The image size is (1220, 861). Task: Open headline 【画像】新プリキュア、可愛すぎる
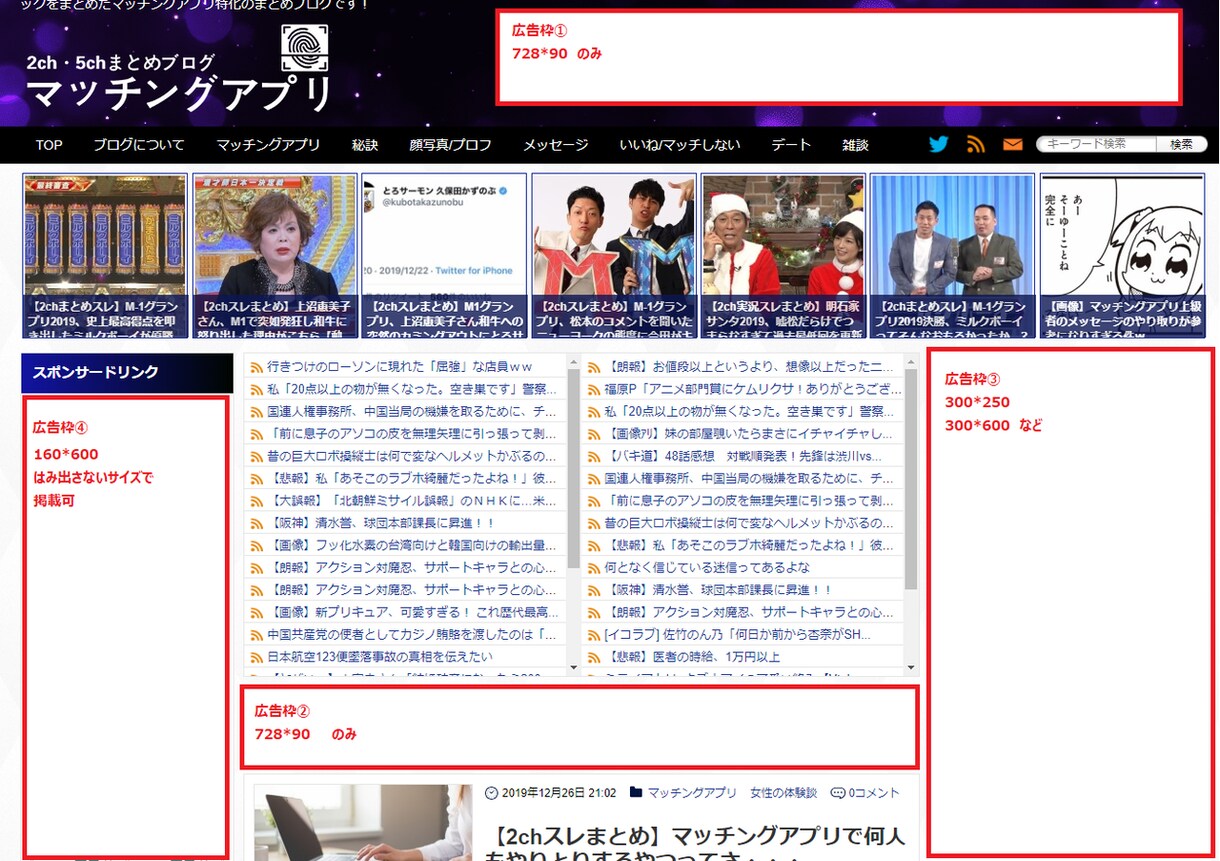[413, 612]
